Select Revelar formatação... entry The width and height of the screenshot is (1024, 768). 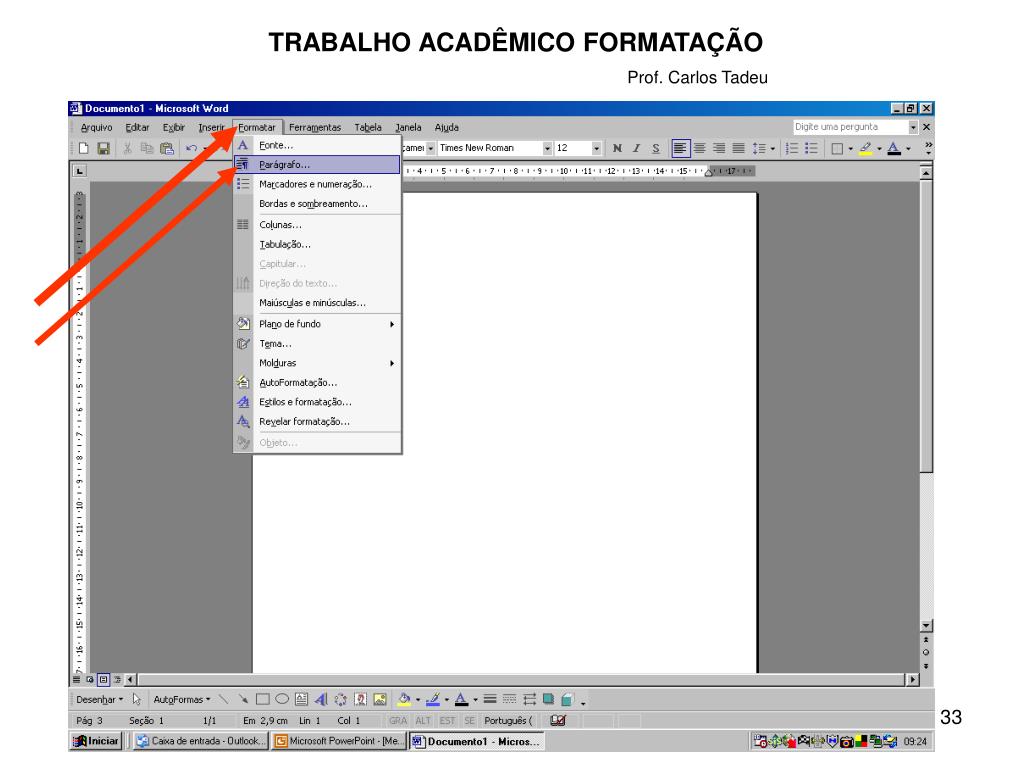click(317, 422)
